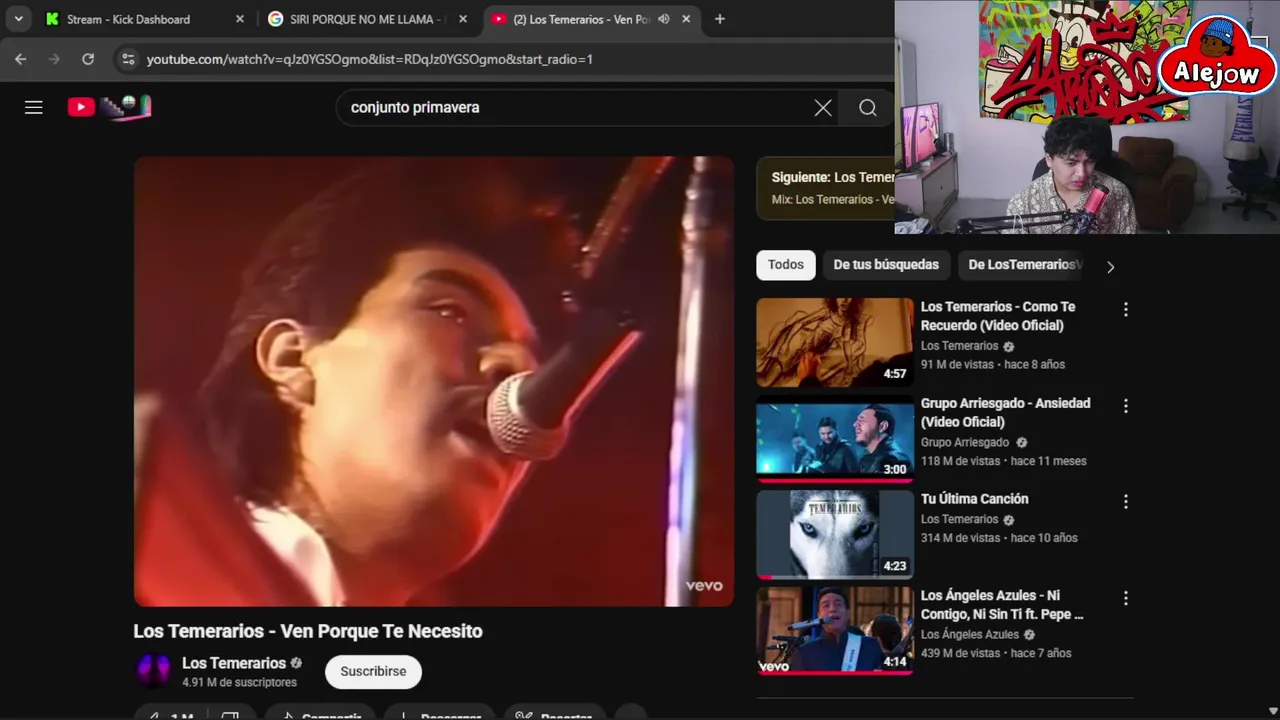Select the De LosTemerariosV chip
Image resolution: width=1280 pixels, height=720 pixels.
click(1025, 265)
